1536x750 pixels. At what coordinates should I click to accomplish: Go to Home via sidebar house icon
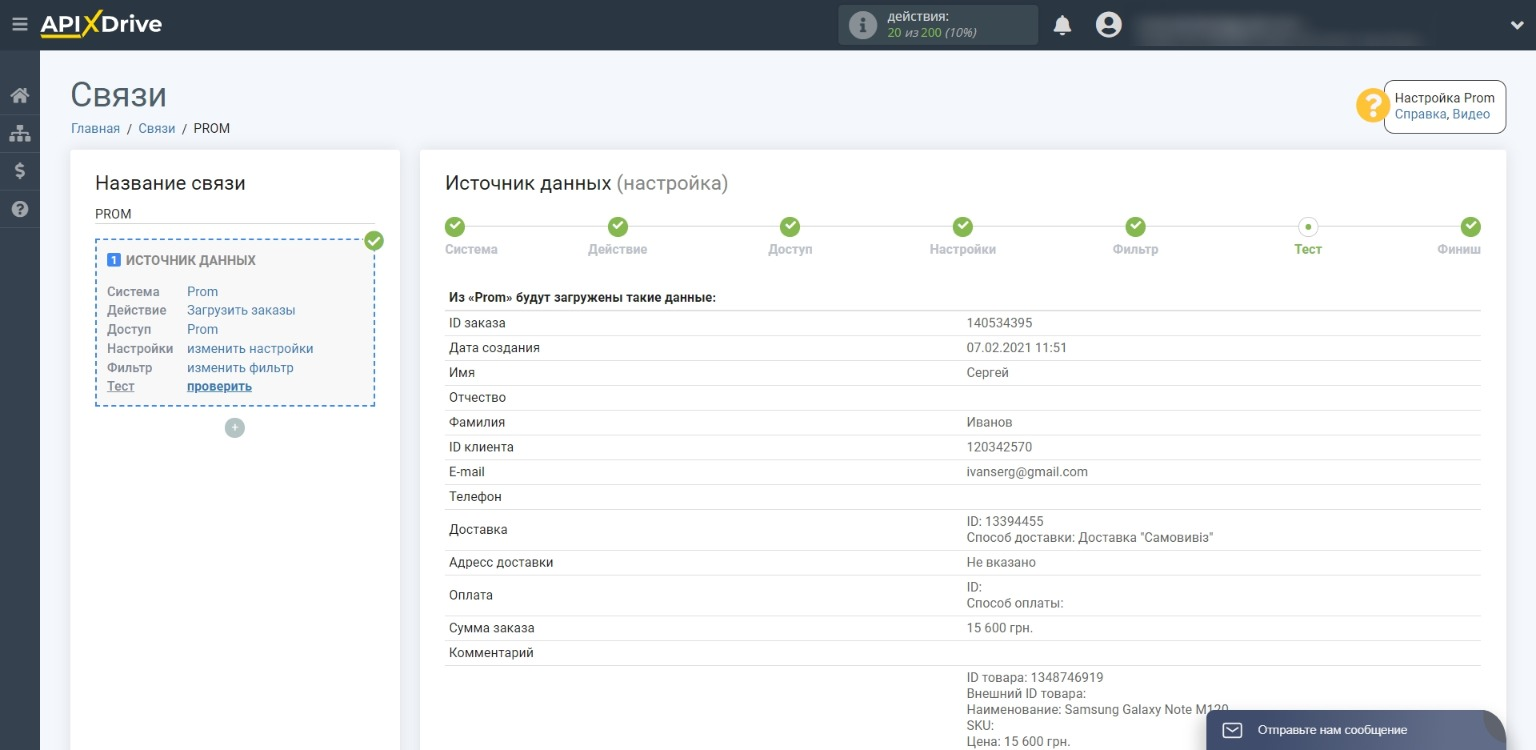tap(19, 96)
